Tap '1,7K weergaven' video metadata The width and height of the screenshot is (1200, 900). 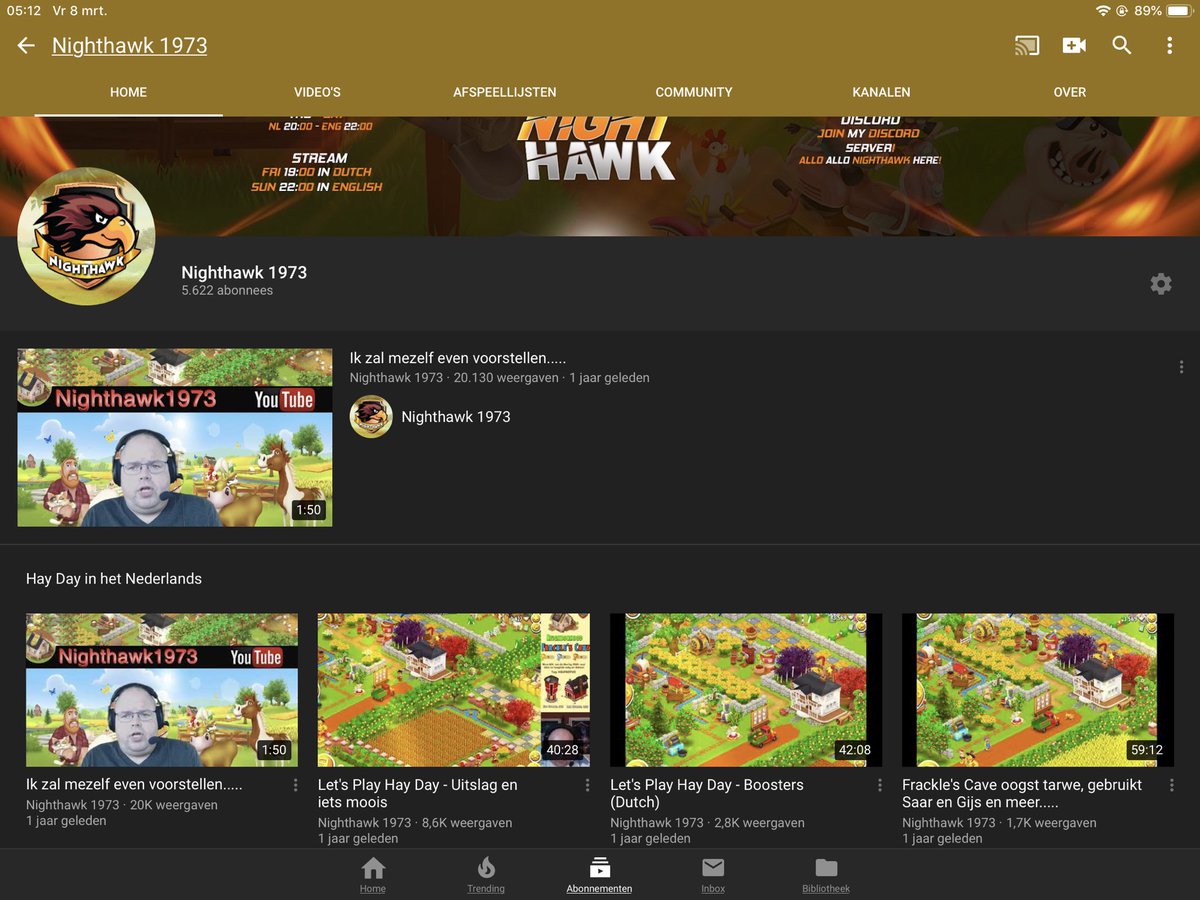click(1051, 823)
